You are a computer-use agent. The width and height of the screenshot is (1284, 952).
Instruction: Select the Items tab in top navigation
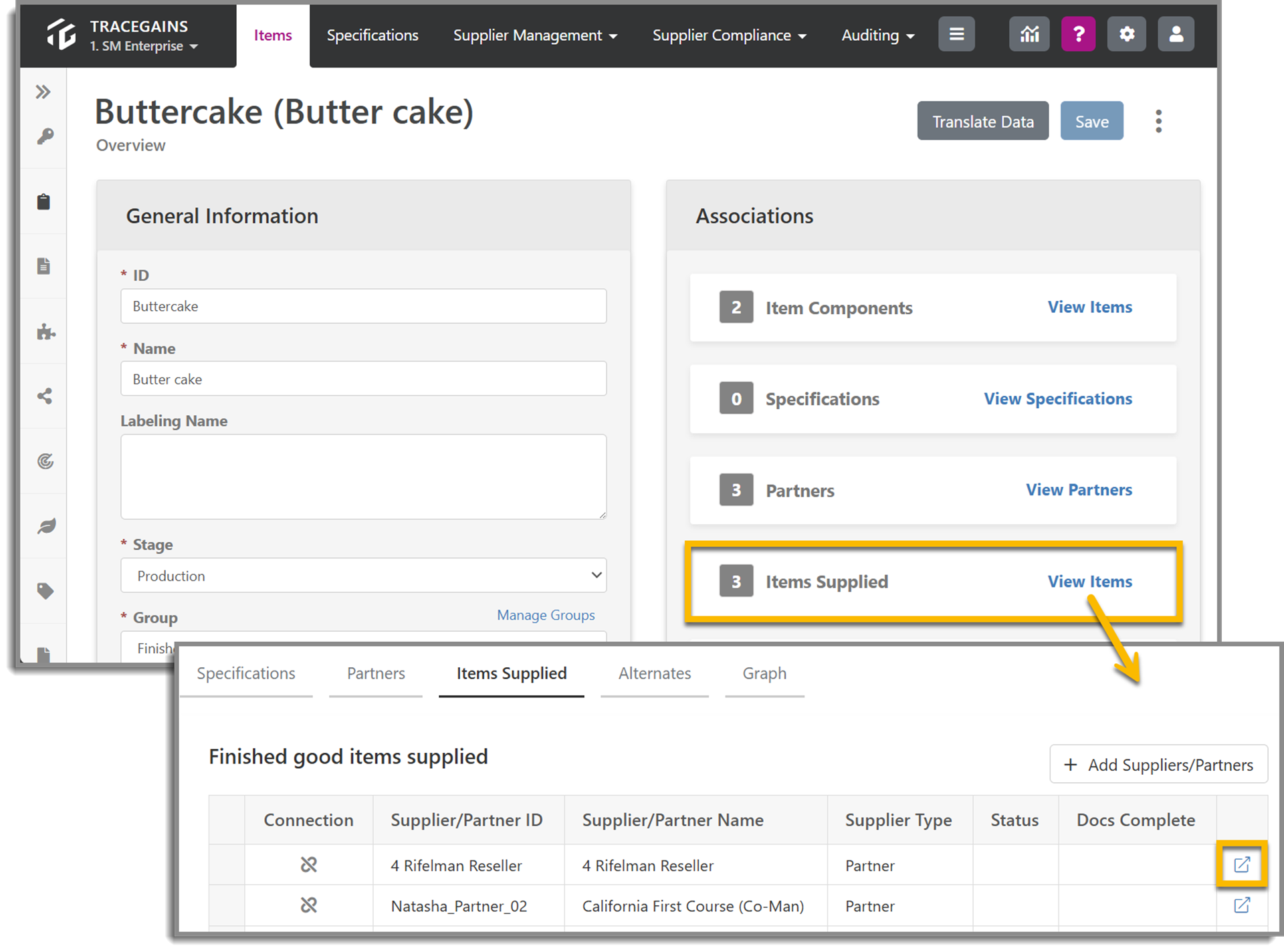pyautogui.click(x=273, y=35)
